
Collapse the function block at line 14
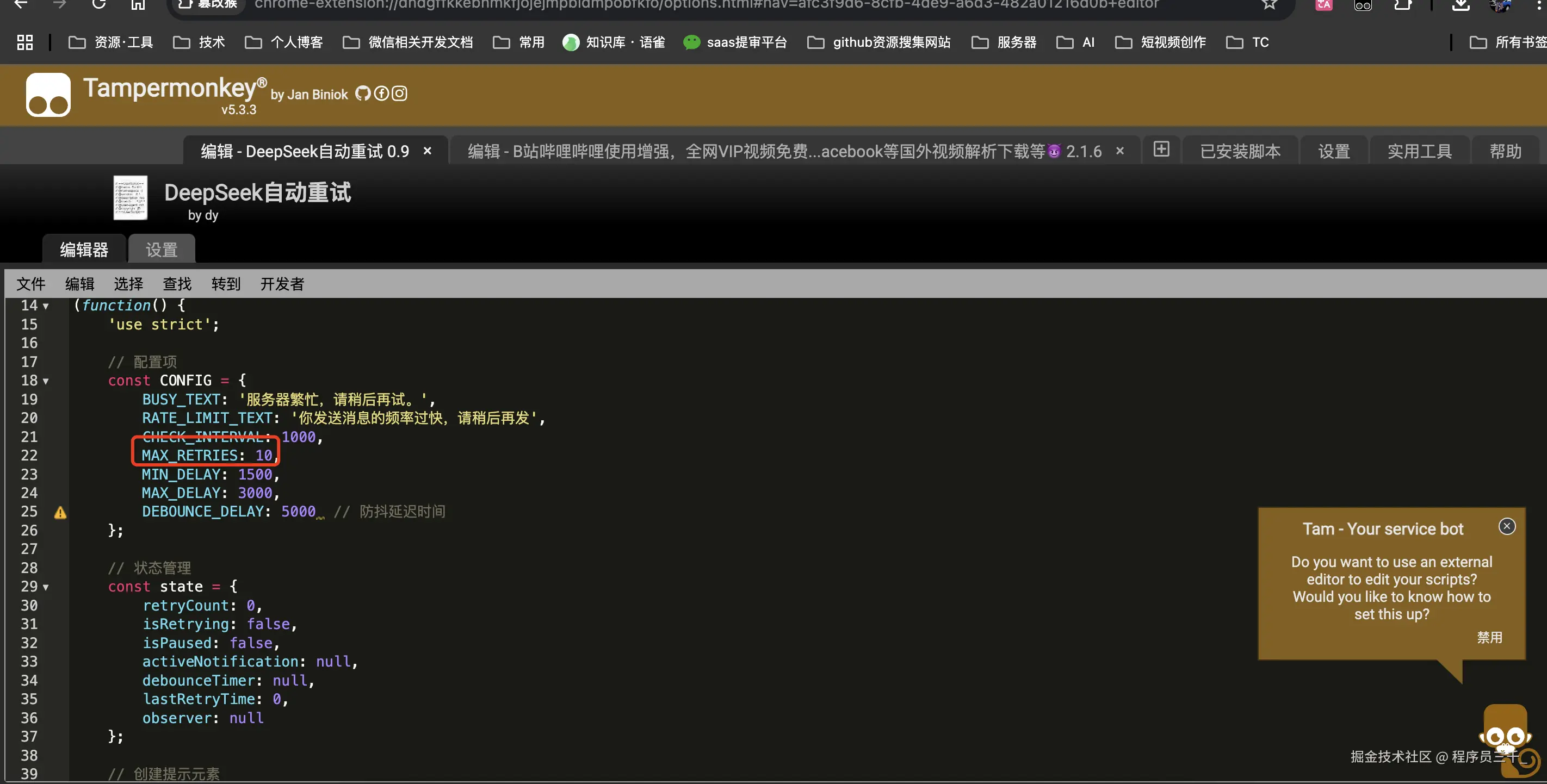(46, 306)
